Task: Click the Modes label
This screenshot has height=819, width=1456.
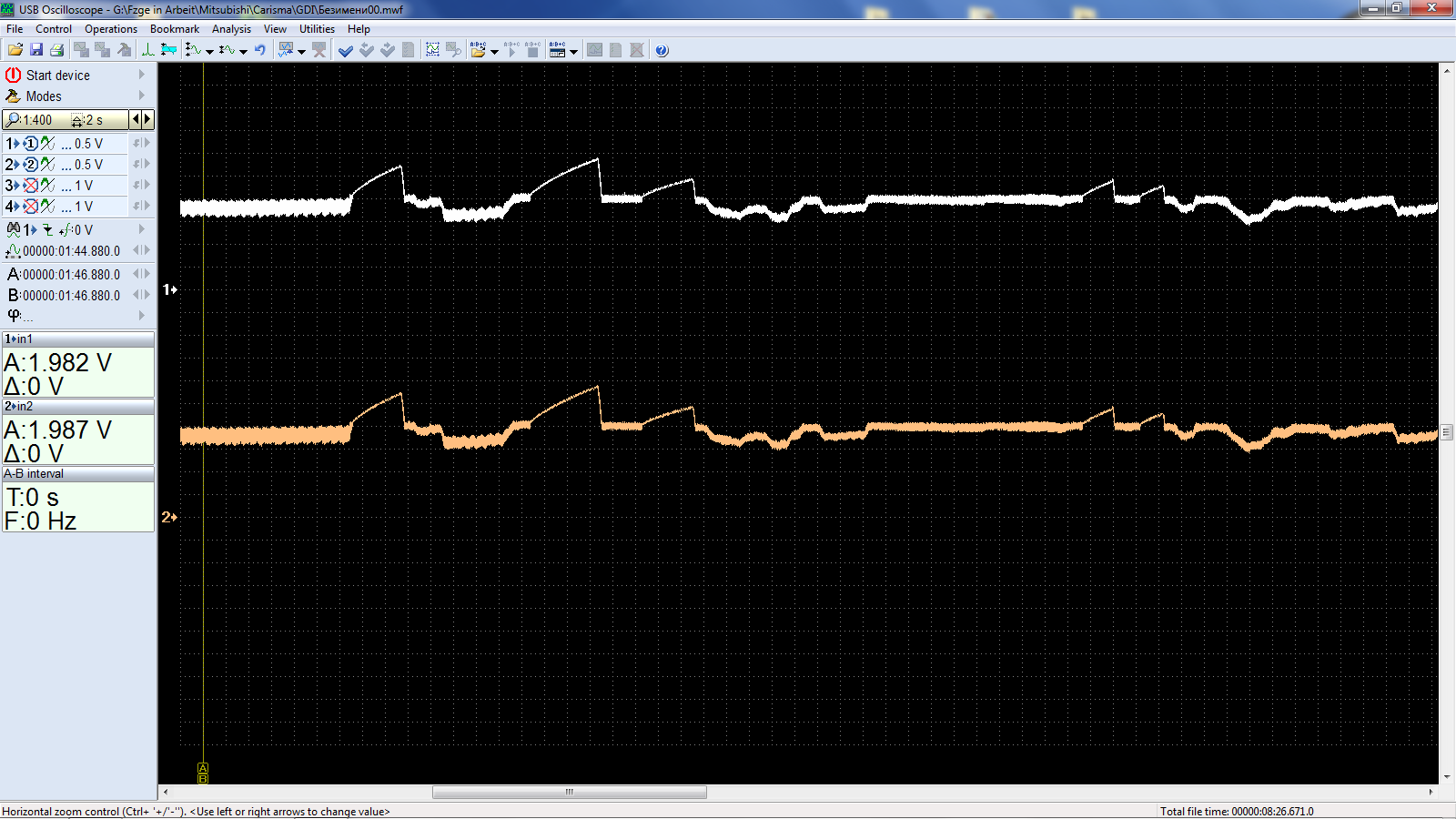Action: pos(44,96)
